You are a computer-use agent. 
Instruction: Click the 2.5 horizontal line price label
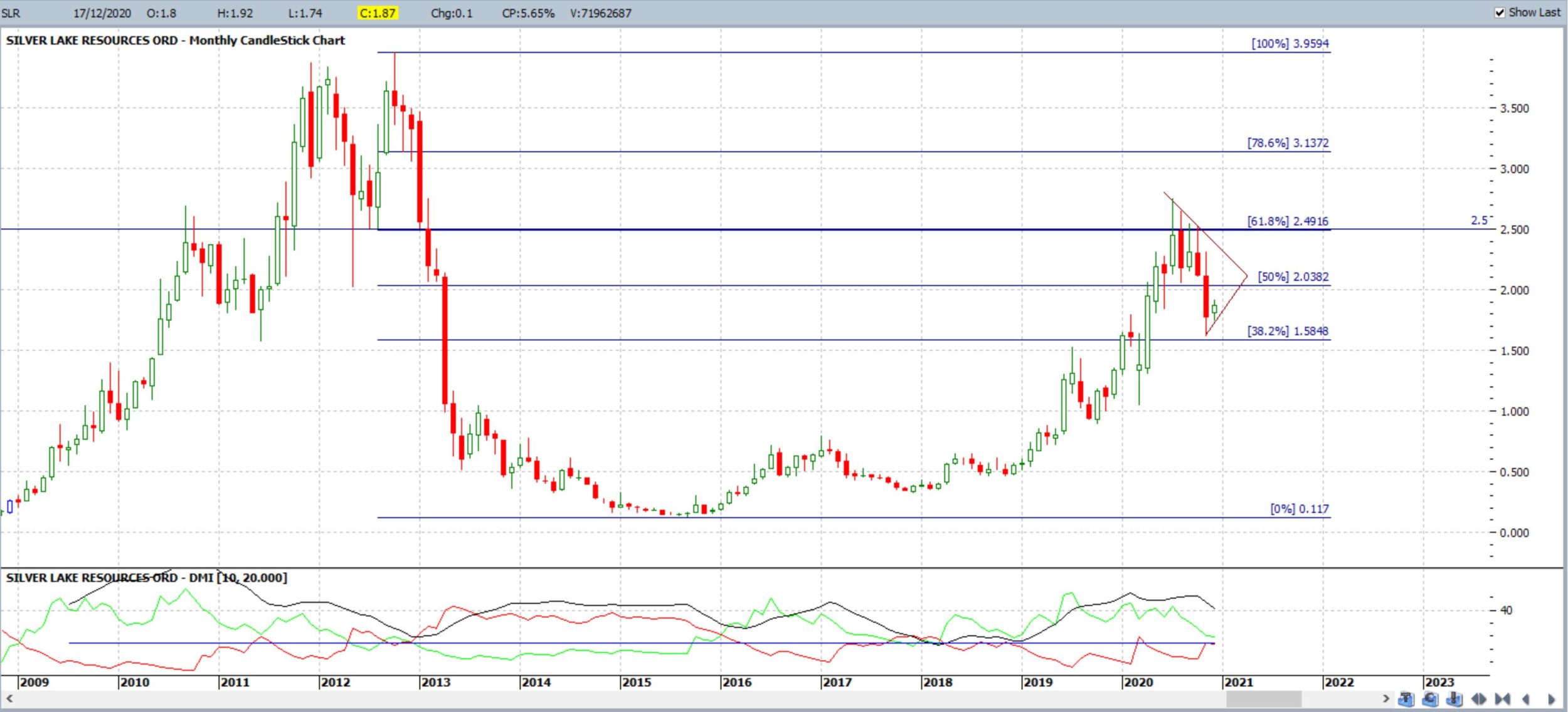click(x=1479, y=221)
